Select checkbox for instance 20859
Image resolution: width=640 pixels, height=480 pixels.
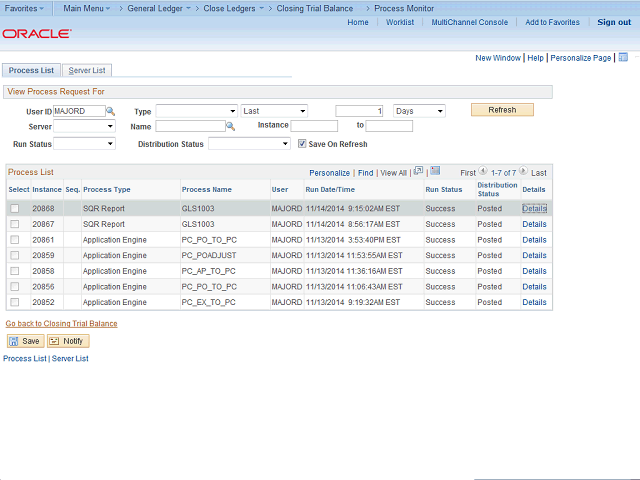click(14, 256)
